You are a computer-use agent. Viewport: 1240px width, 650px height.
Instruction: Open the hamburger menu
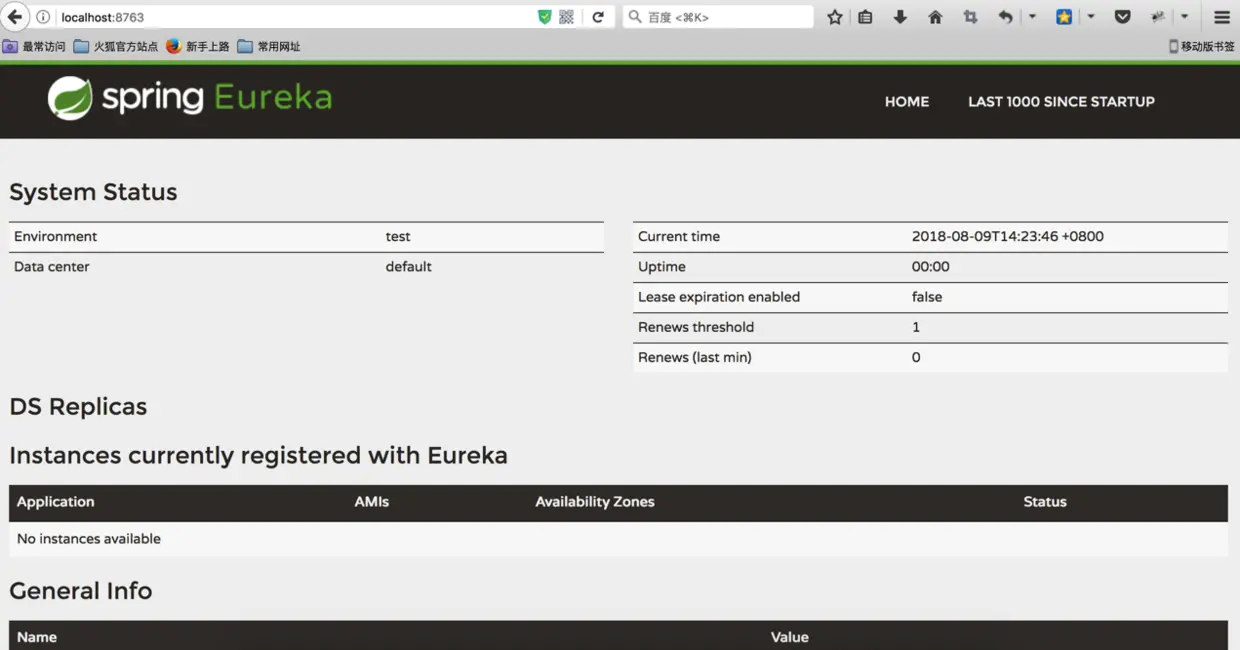(x=1222, y=17)
